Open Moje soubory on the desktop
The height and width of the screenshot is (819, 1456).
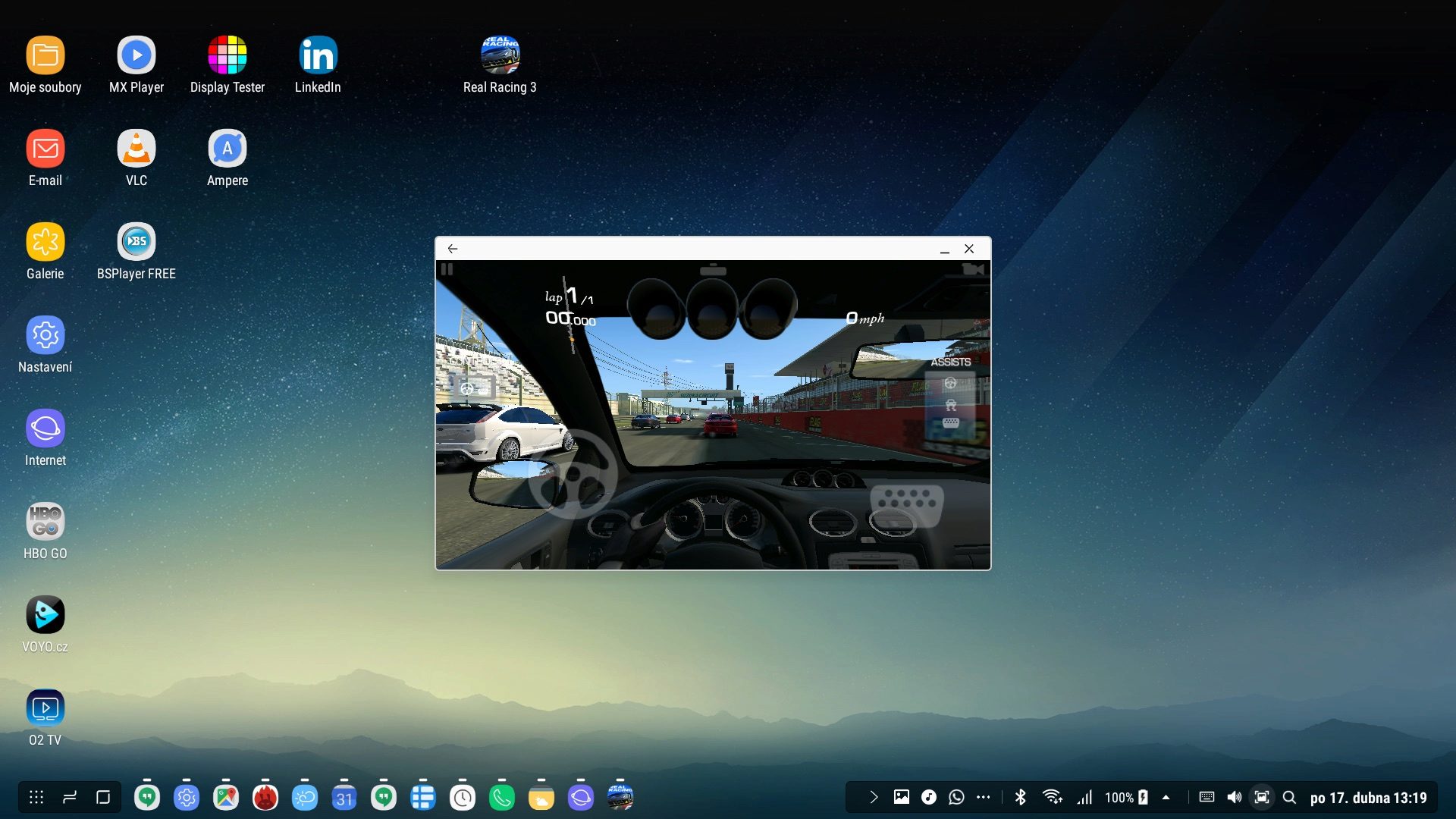coord(45,65)
